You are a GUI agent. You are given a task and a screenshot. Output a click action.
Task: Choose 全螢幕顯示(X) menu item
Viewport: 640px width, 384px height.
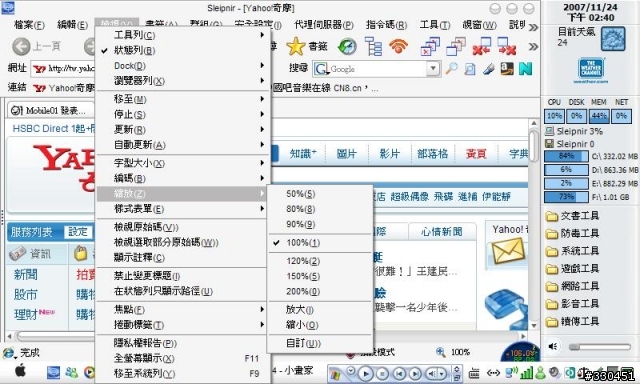[183, 358]
